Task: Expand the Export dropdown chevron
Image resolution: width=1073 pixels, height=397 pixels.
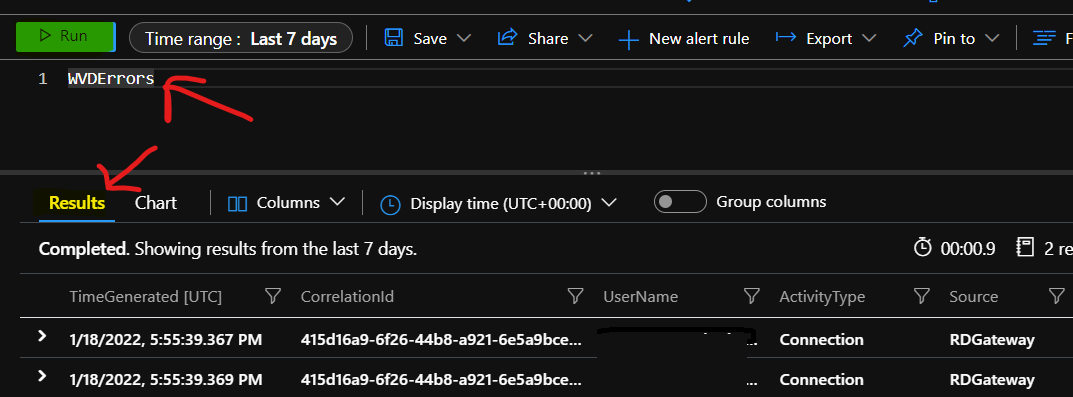Action: [x=869, y=38]
